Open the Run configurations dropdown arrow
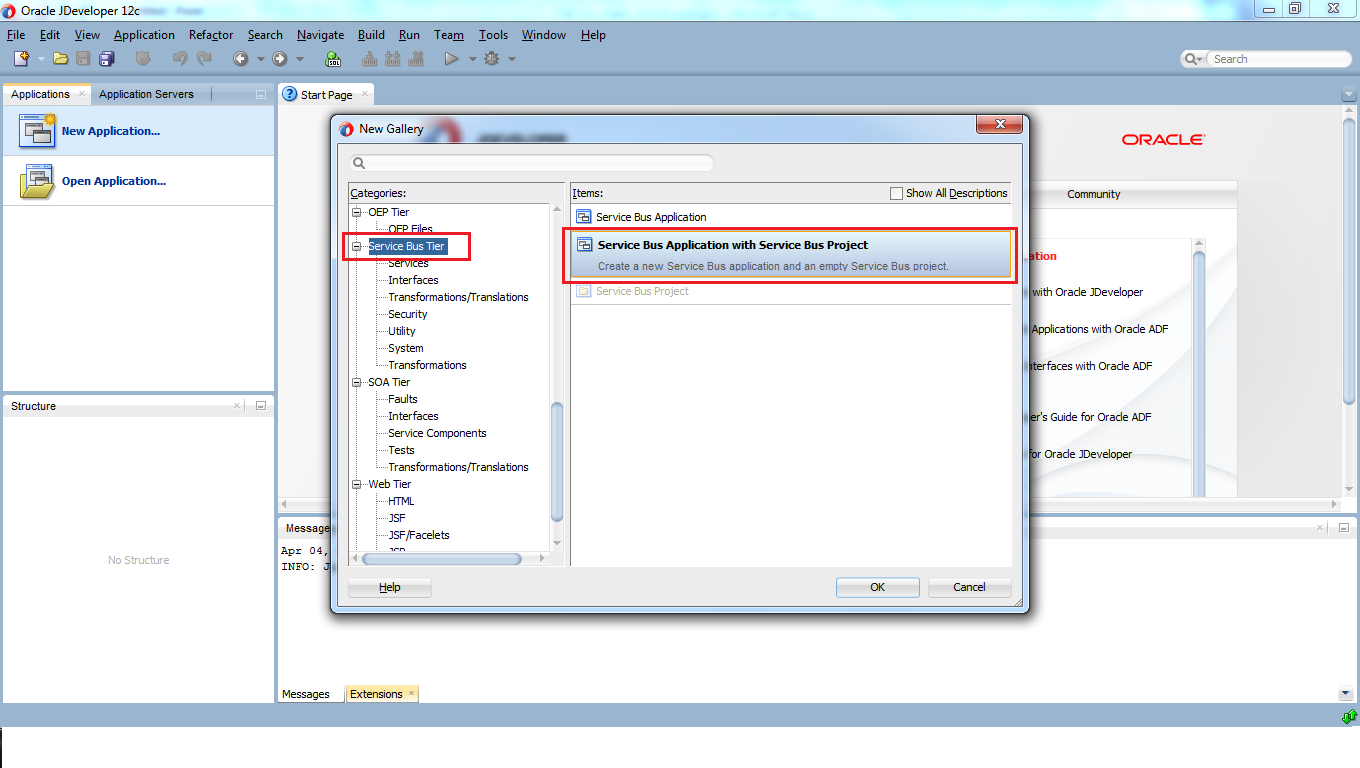 coord(471,59)
